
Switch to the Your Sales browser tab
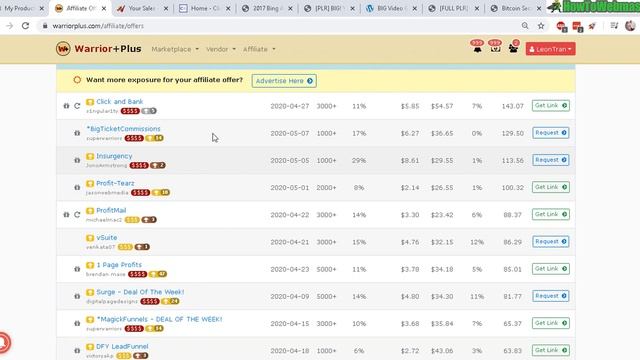pos(142,8)
